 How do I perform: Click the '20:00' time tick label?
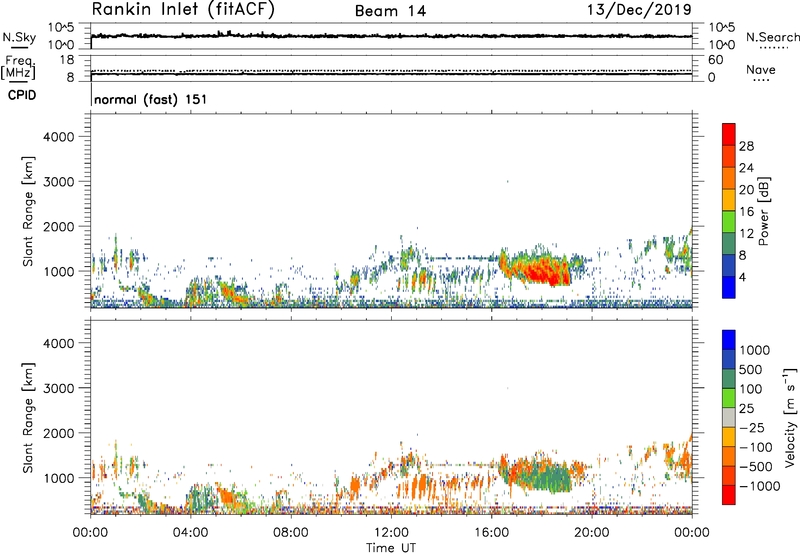point(591,533)
